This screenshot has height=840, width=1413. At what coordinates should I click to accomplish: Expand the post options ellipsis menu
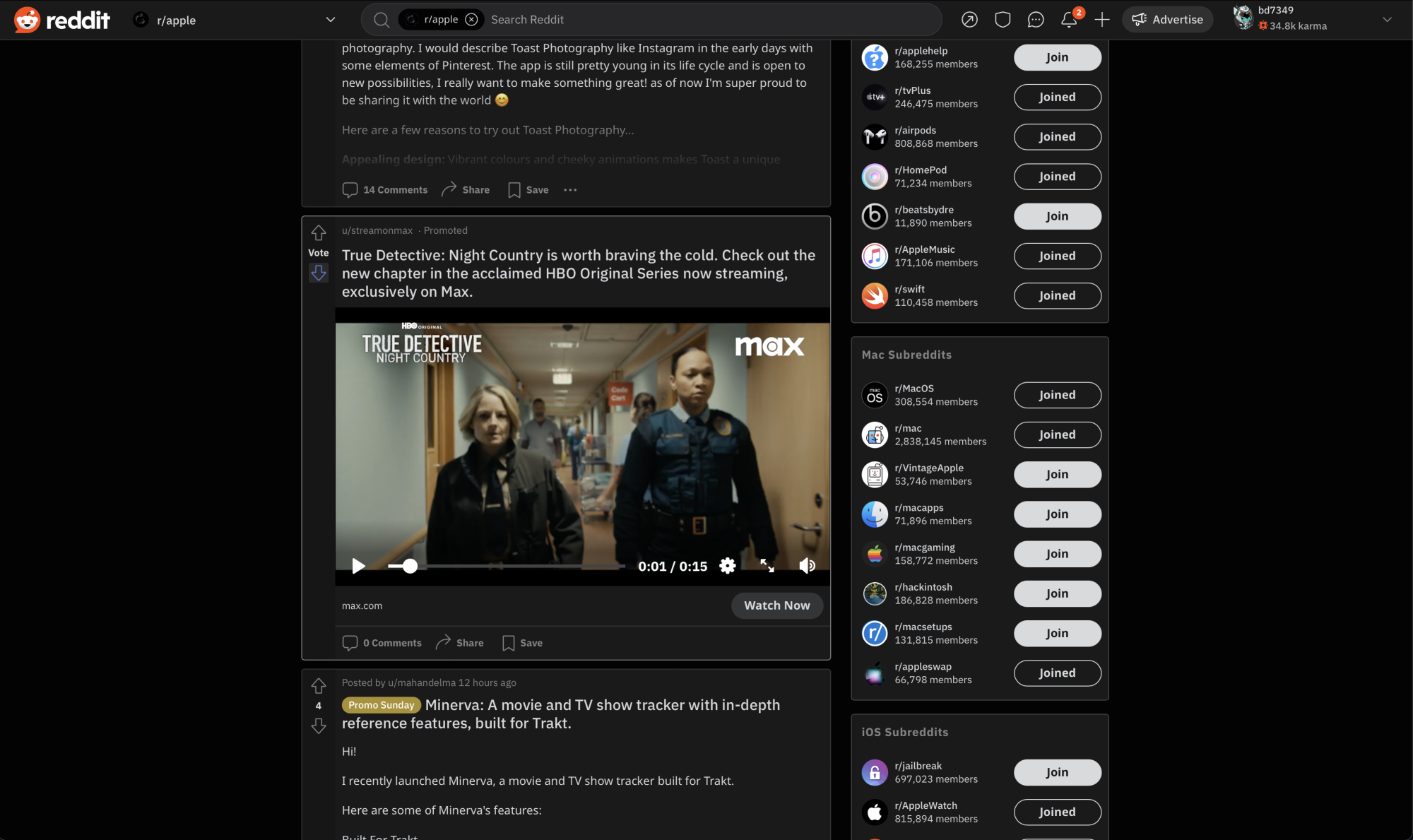click(569, 189)
